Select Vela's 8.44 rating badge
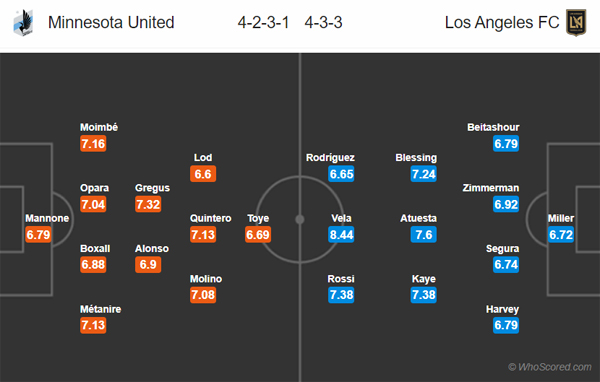 tap(341, 234)
